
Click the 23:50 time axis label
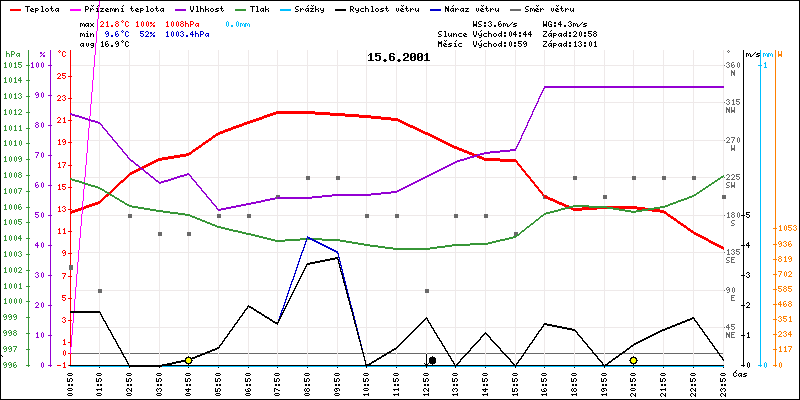[724, 381]
